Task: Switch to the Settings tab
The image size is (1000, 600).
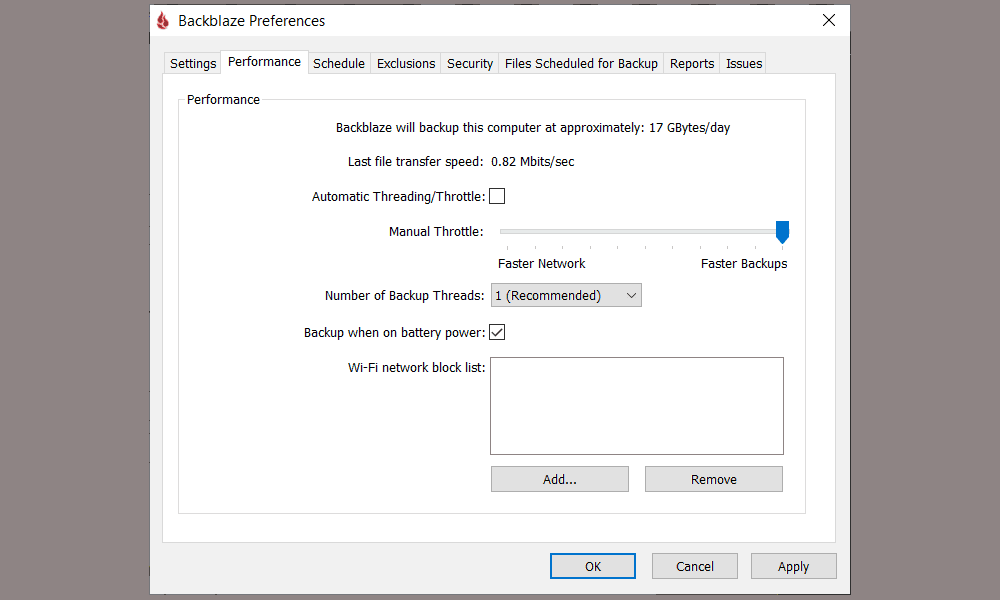Action: point(193,63)
